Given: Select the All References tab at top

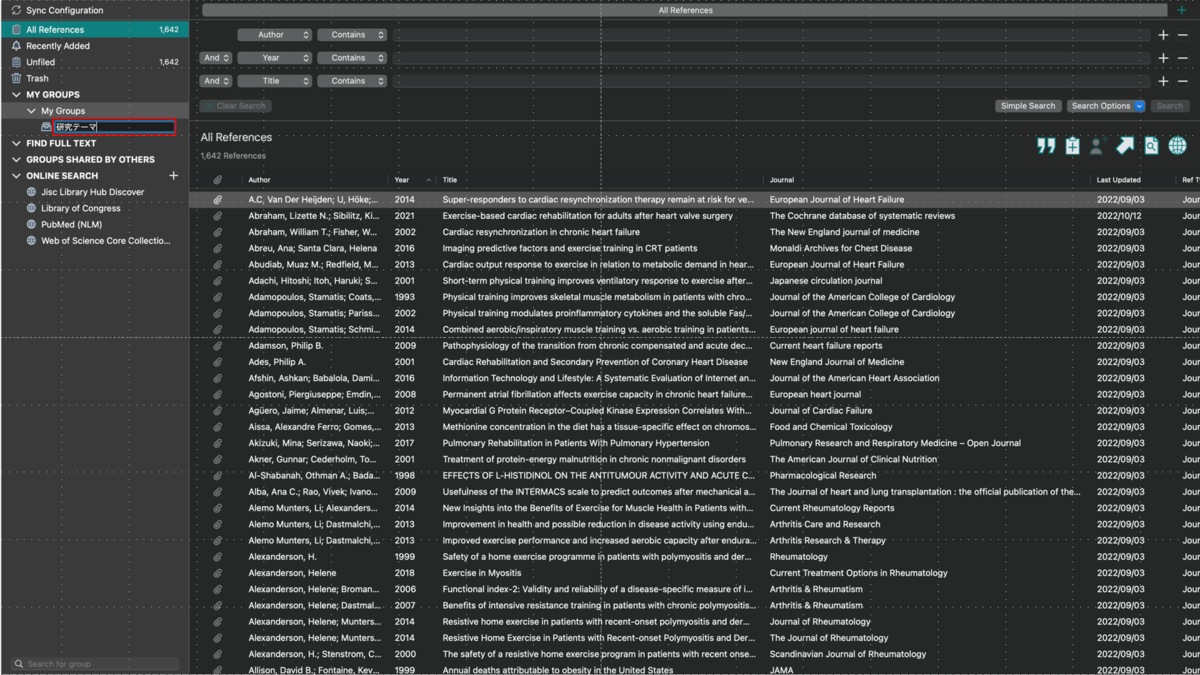Looking at the screenshot, I should 685,10.
